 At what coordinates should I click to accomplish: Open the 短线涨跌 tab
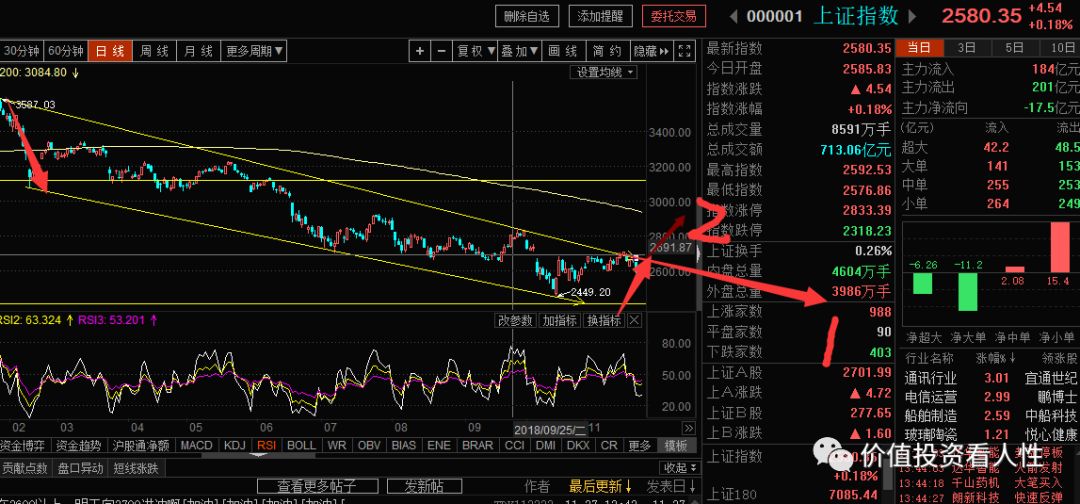(136, 468)
